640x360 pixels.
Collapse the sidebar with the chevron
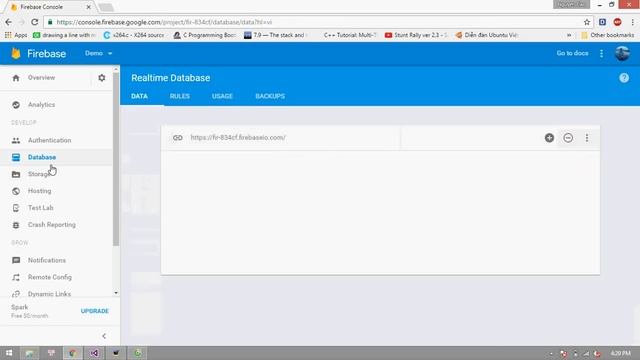pyautogui.click(x=104, y=336)
